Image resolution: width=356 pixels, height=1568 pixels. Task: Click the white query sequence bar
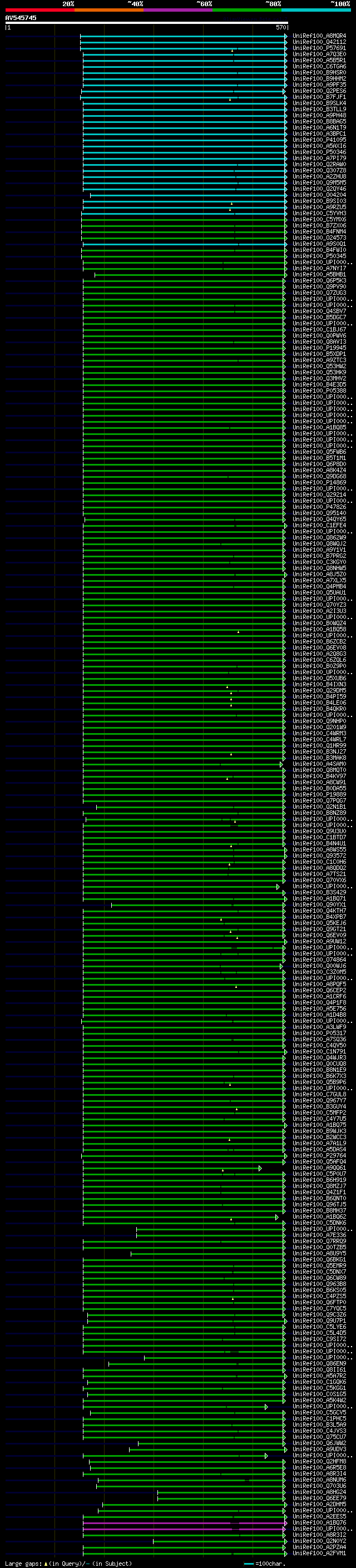(x=146, y=22)
